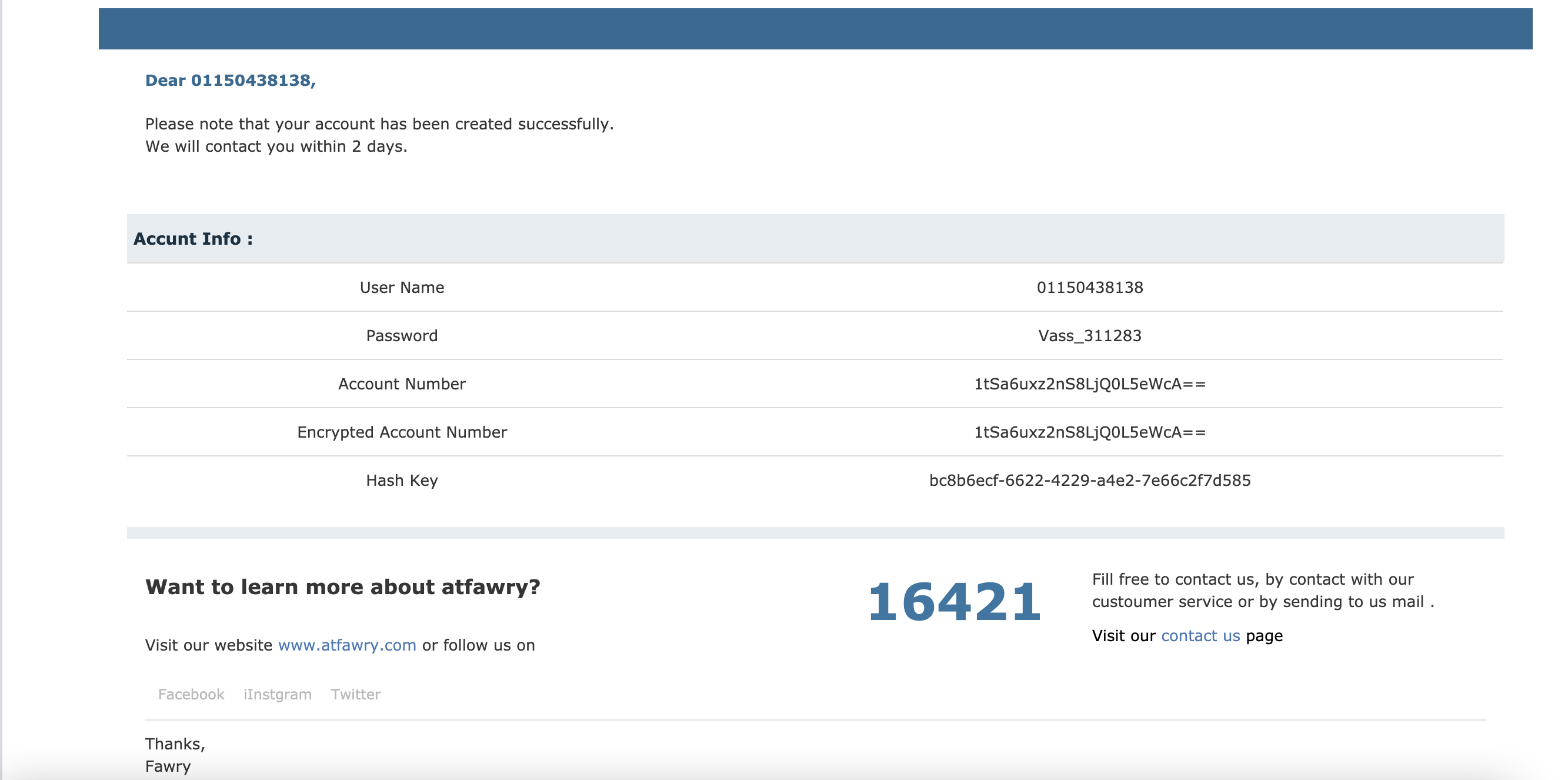
Task: Click the User Name value 01150438138
Action: (x=1090, y=288)
